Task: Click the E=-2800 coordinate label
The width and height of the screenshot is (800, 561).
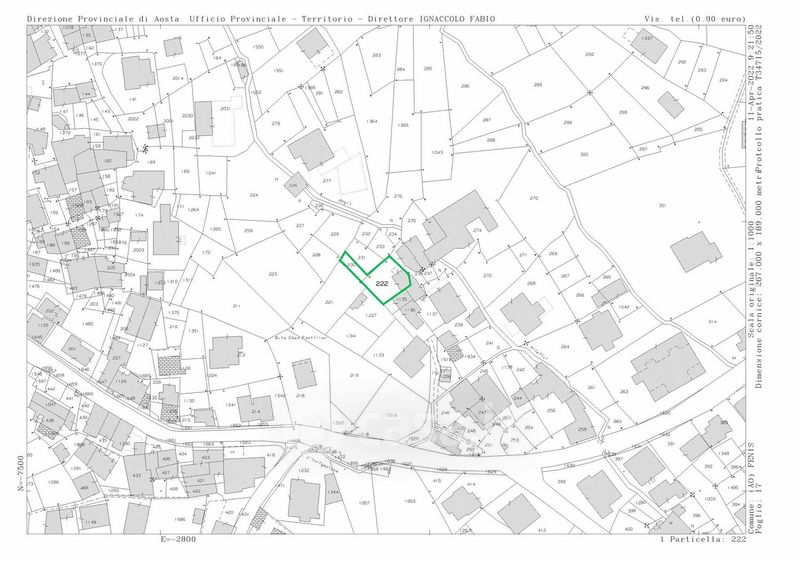Action: (x=179, y=538)
